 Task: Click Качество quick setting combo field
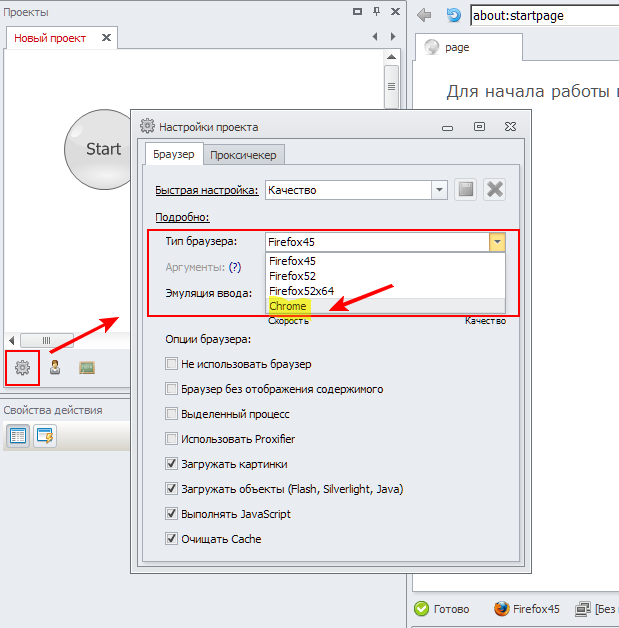click(348, 189)
